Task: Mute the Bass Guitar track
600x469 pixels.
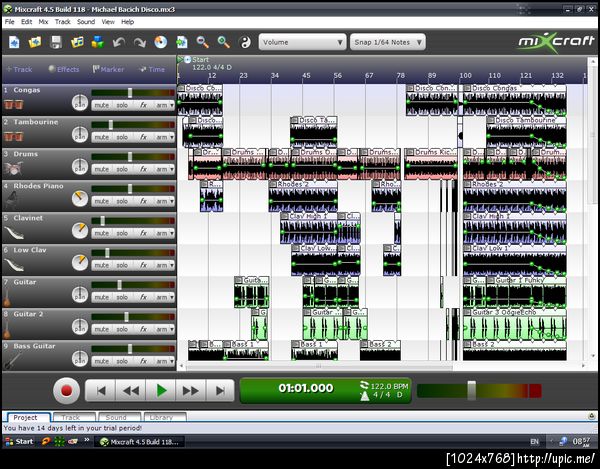Action: 101,361
